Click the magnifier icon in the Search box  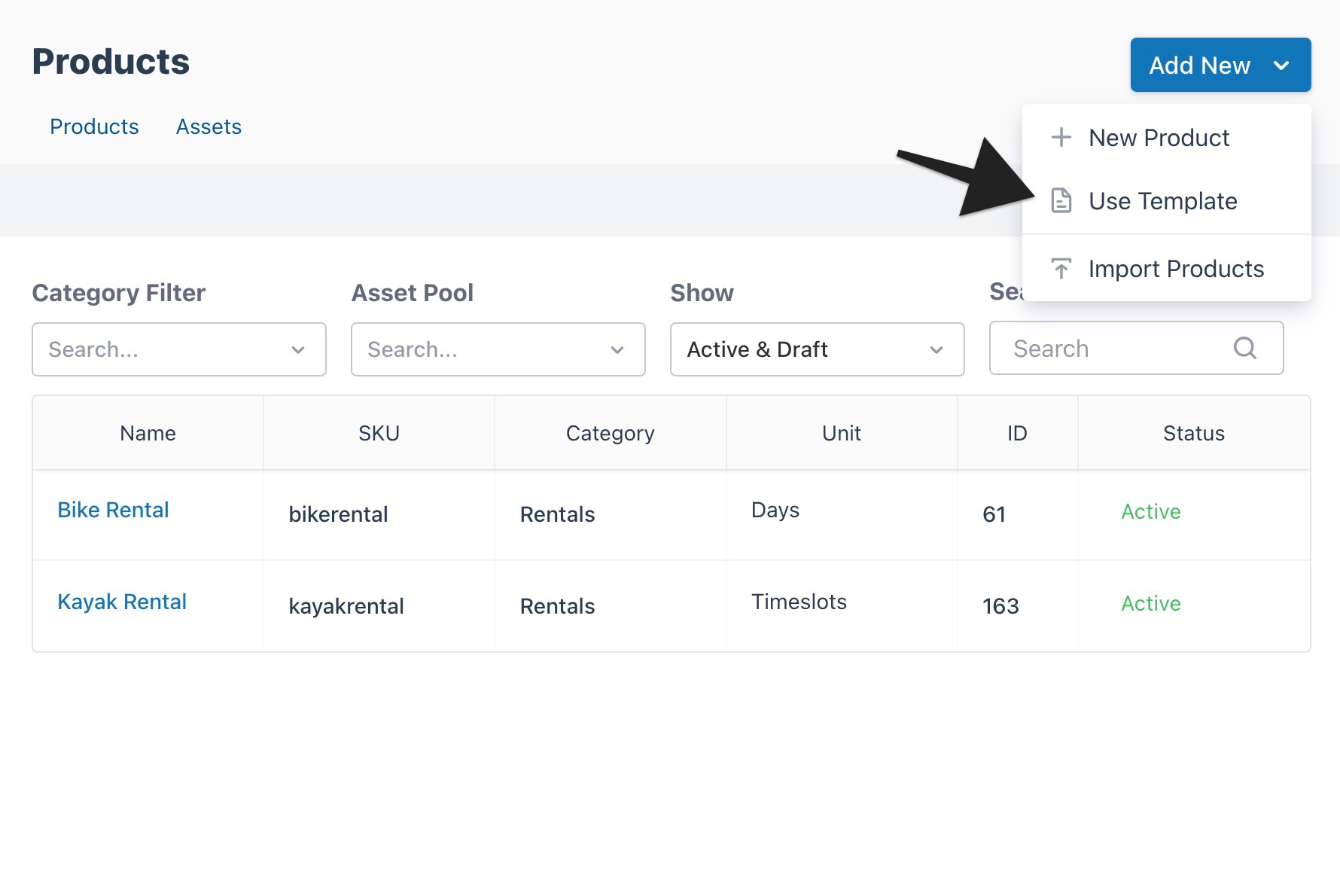click(x=1244, y=348)
